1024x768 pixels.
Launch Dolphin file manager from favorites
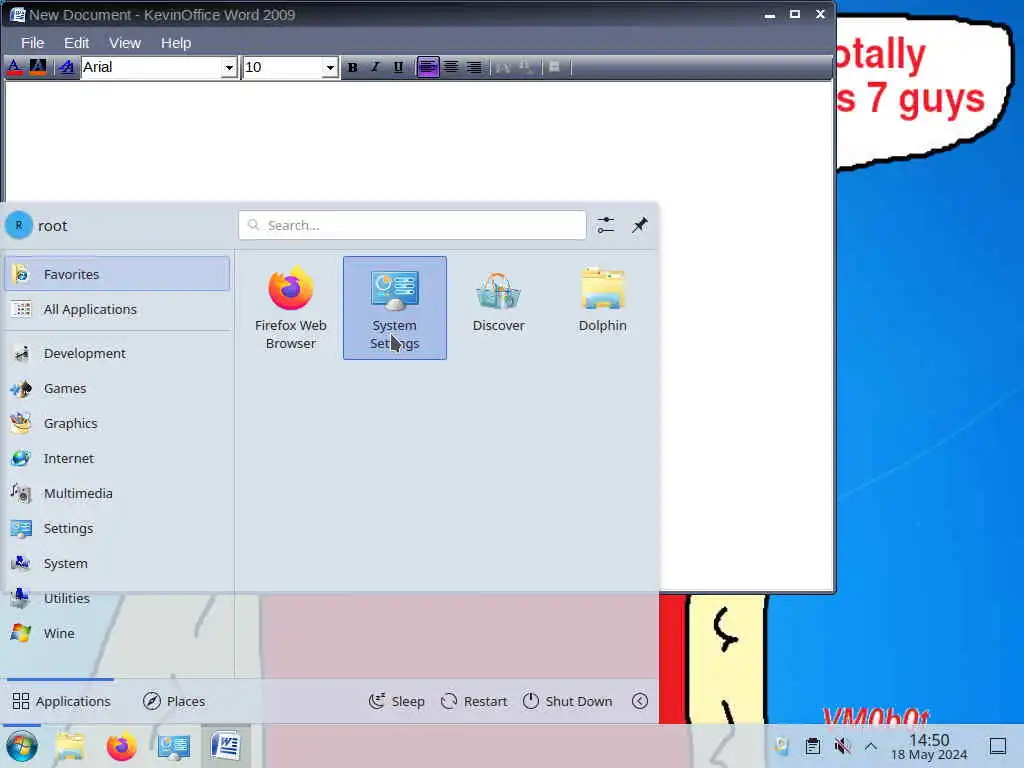(603, 308)
